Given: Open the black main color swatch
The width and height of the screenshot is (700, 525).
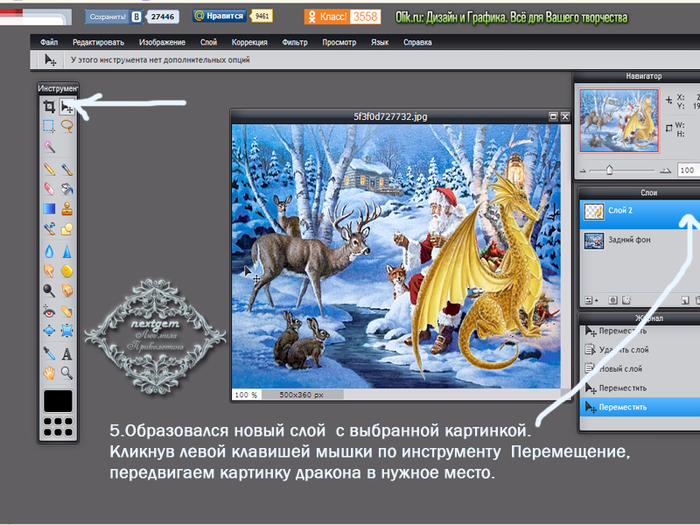Looking at the screenshot, I should (x=58, y=401).
